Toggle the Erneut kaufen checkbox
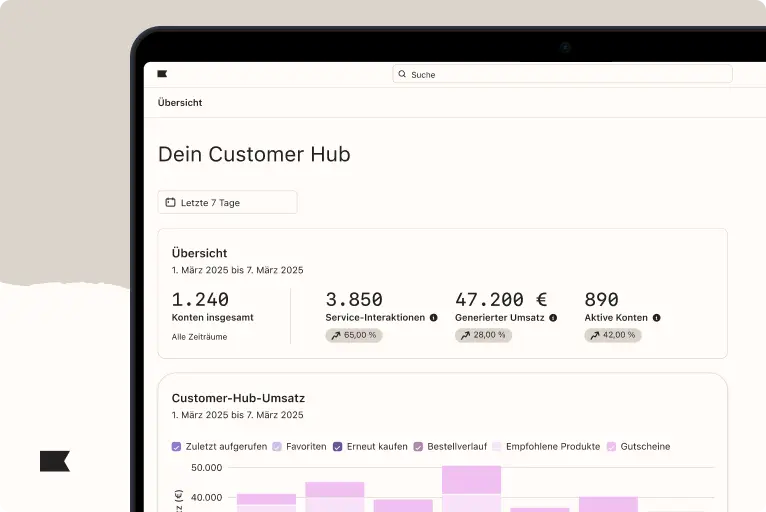Viewport: 766px width, 512px height. [x=338, y=447]
